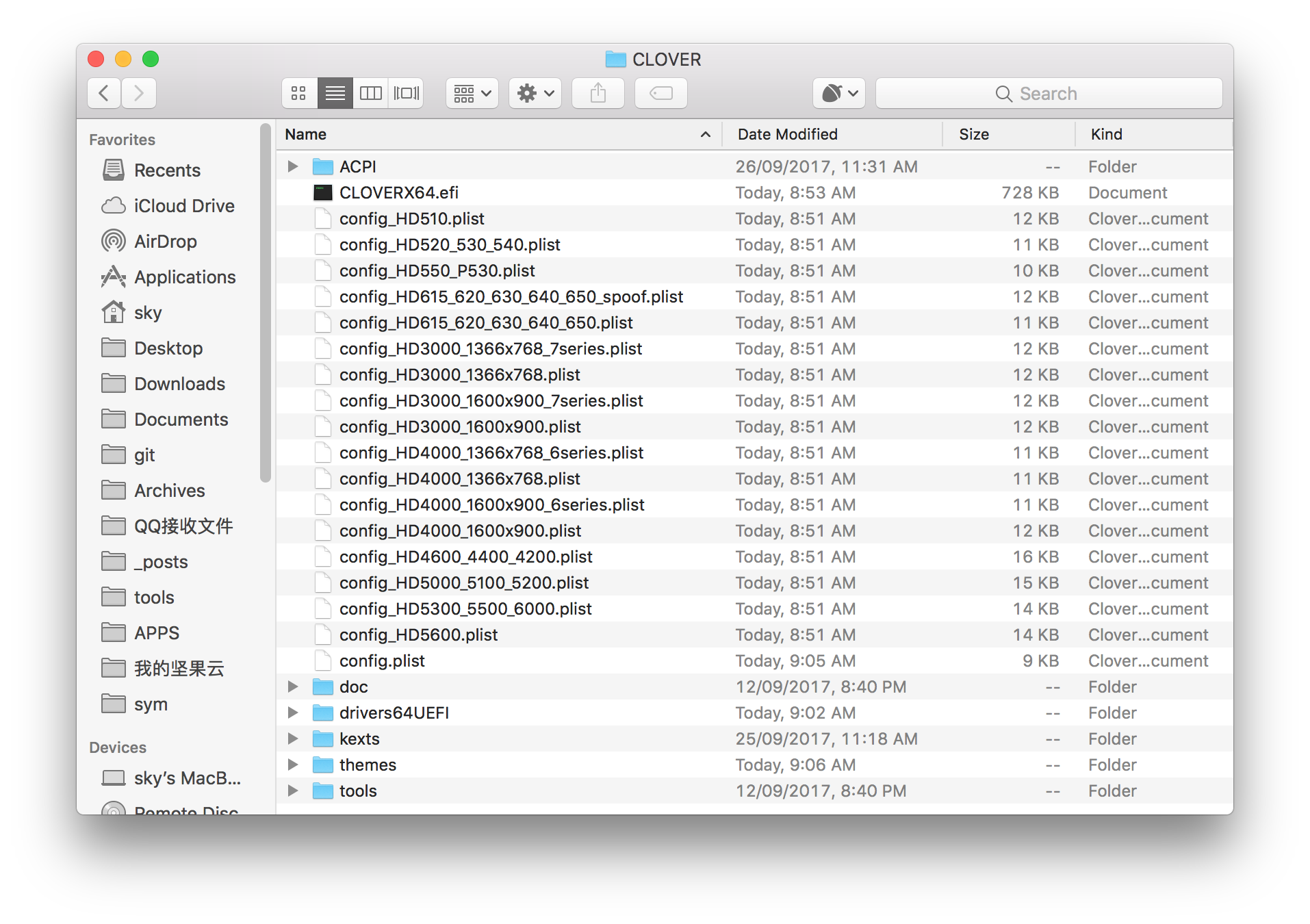
Task: Select the config.plist file
Action: [754, 660]
